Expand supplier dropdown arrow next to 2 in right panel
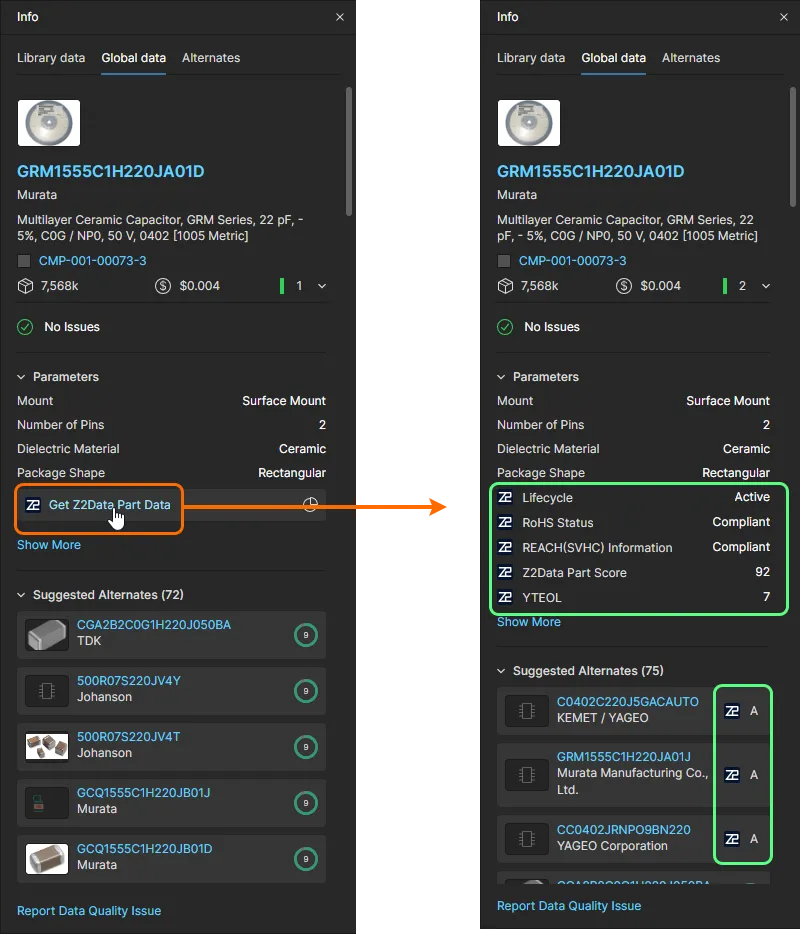The image size is (800, 934). click(766, 286)
